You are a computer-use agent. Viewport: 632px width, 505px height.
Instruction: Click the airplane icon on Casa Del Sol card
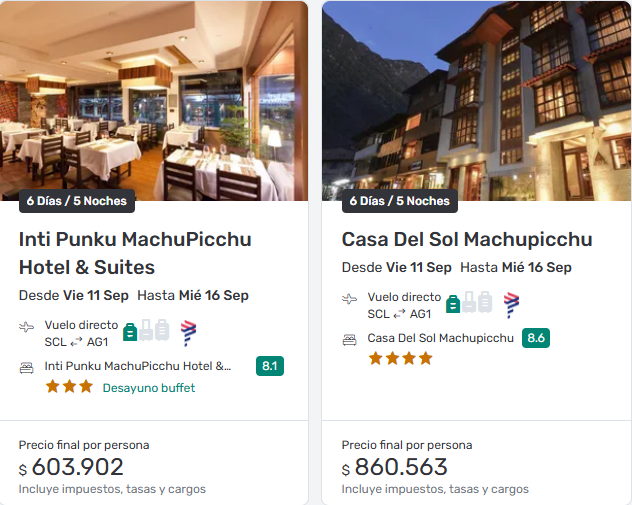pyautogui.click(x=350, y=299)
